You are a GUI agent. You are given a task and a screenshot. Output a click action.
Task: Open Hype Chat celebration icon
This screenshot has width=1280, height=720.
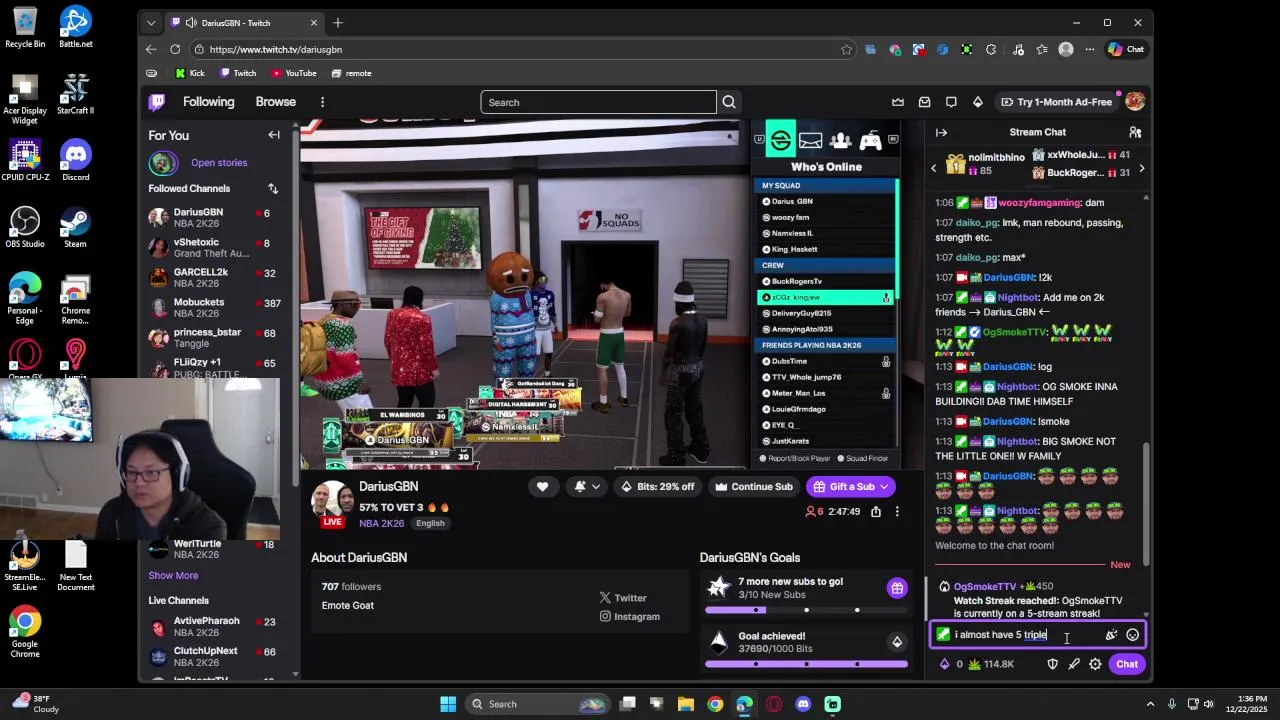1111,635
